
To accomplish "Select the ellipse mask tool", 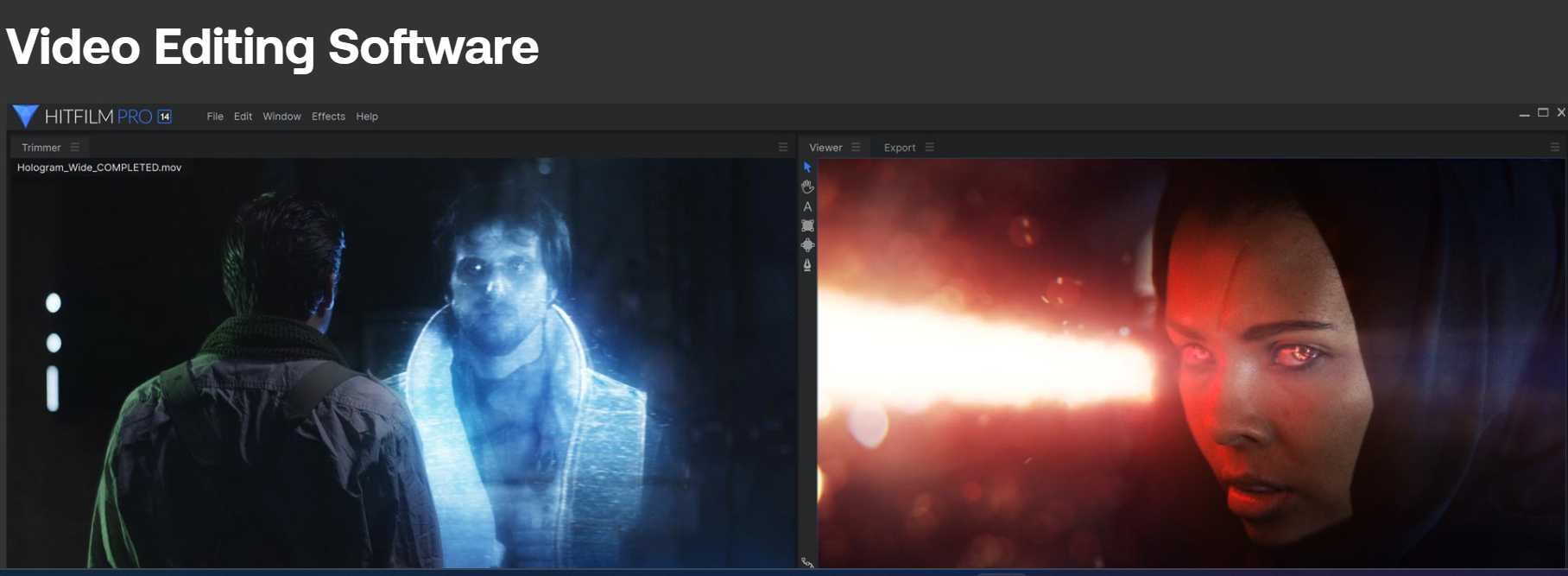I will click(x=807, y=245).
